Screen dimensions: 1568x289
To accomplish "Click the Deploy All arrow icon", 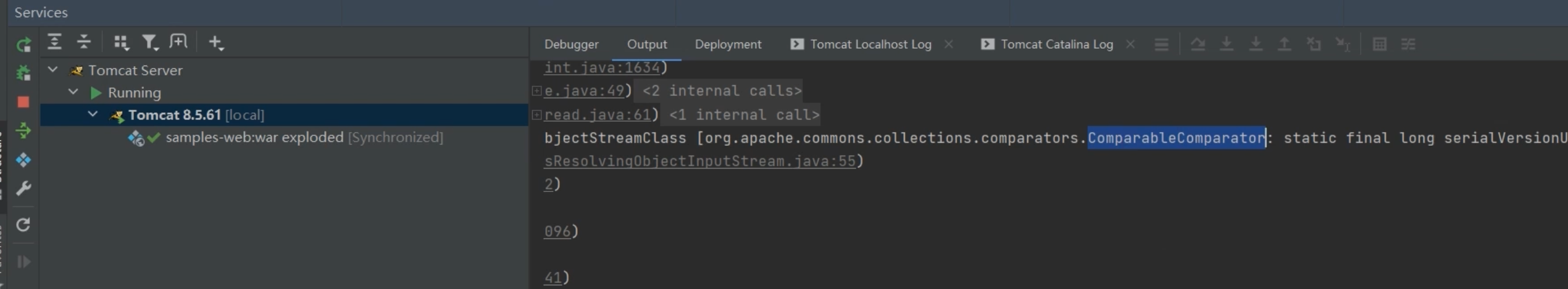I will click(23, 131).
